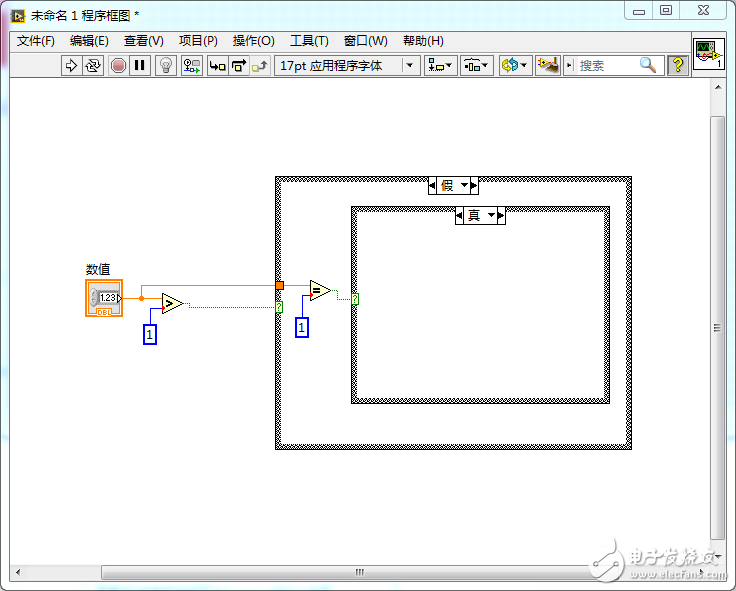Minimize the block diagram window

click(639, 11)
